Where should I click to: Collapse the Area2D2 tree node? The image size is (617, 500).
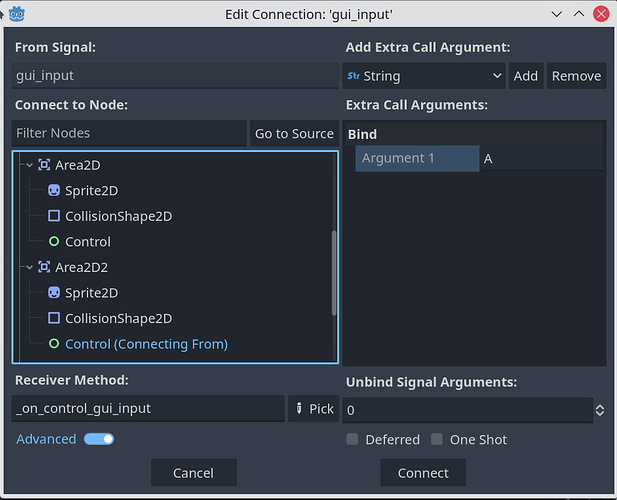point(29,267)
